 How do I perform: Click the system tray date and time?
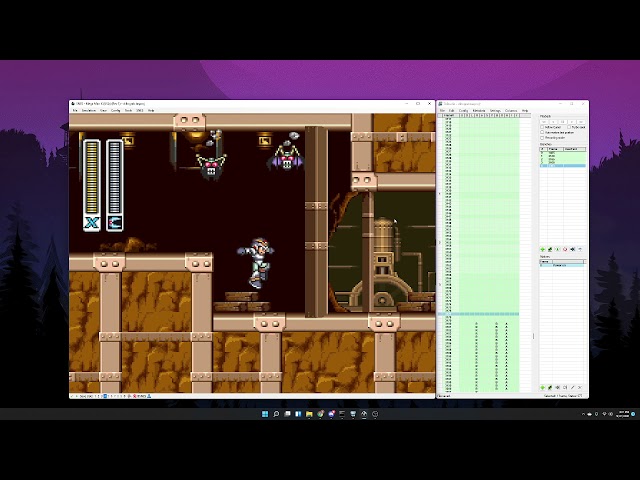tap(623, 414)
